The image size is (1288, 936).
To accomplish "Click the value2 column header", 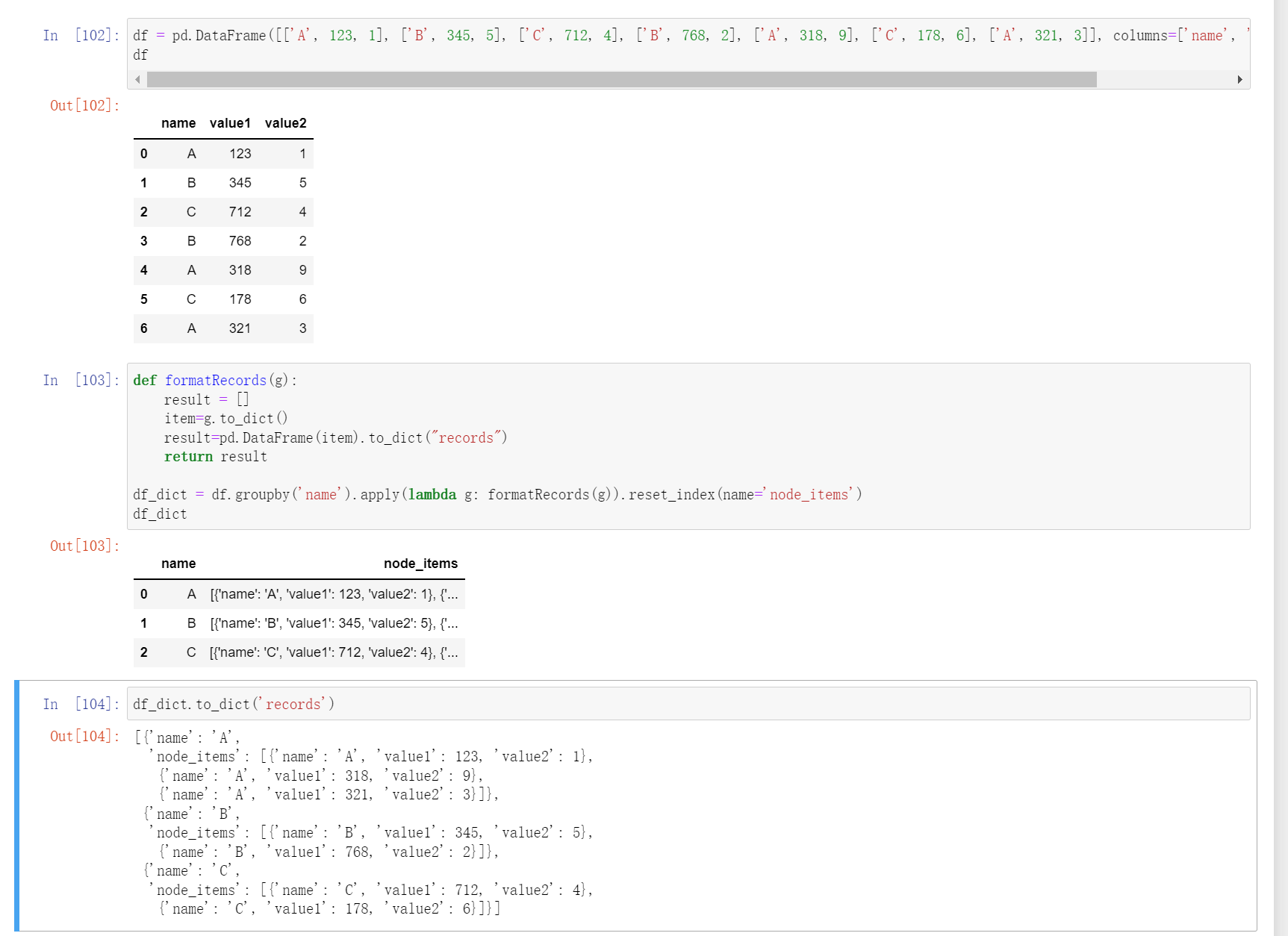I will tap(285, 123).
